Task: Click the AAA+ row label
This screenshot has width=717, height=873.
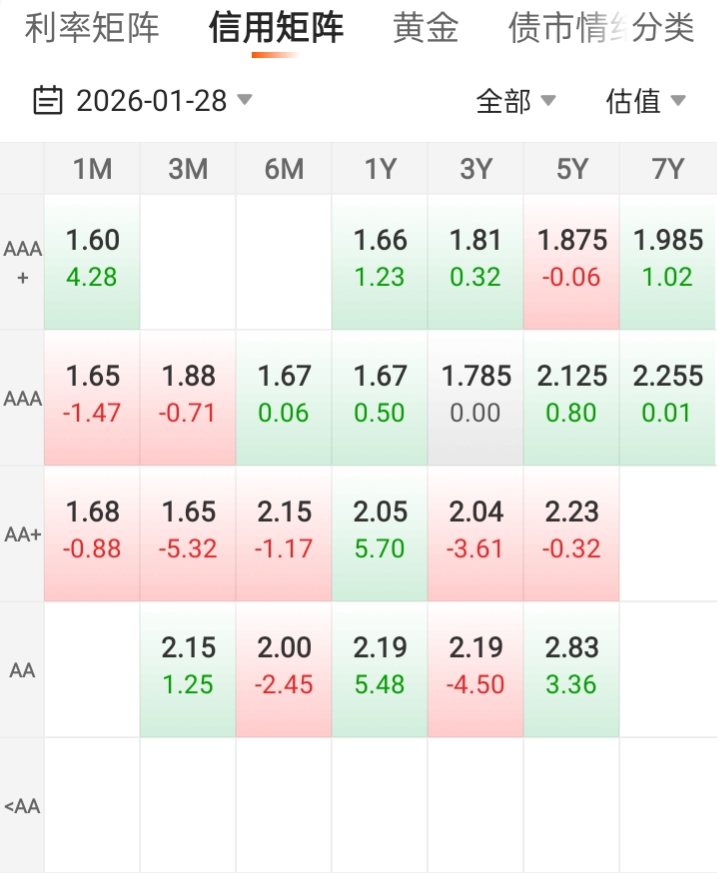Action: 22,262
